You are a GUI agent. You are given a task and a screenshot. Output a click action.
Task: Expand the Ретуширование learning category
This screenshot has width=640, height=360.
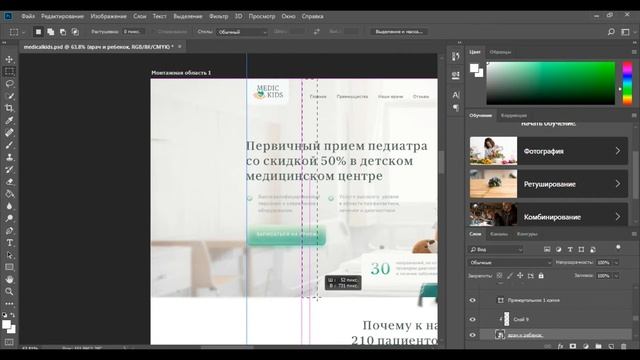pyautogui.click(x=549, y=184)
